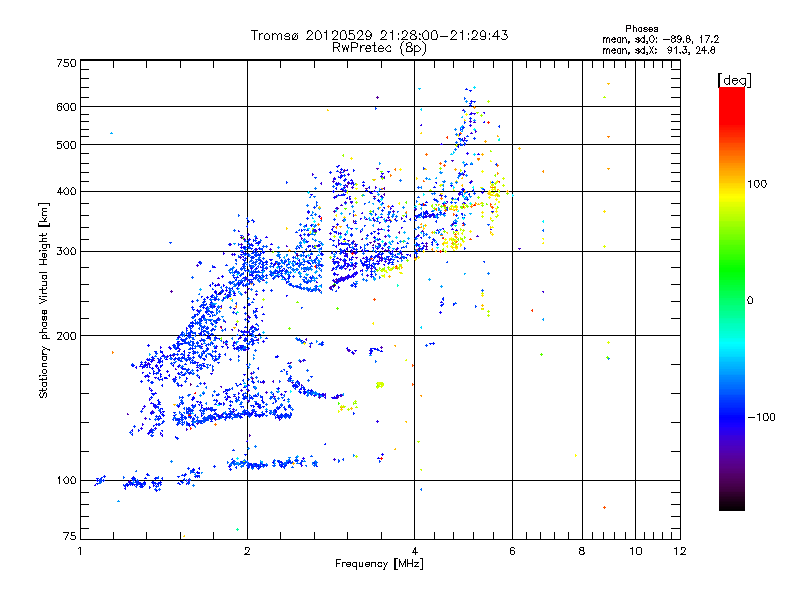Click the height axis label '300'
This screenshot has width=800, height=600.
(x=67, y=252)
